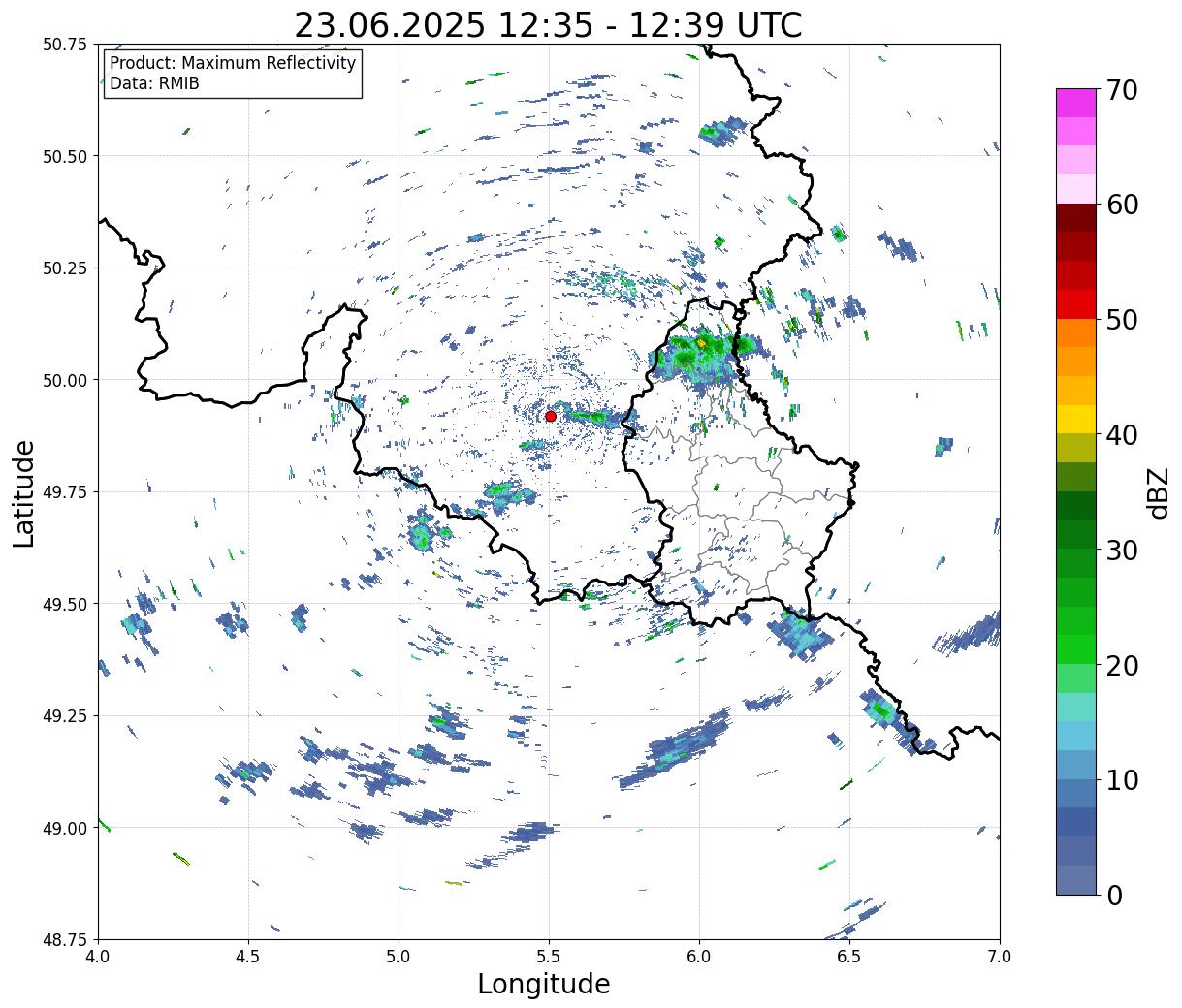Click latitude tick label 49.00
Screen dimensions: 1182x1008
[65, 828]
